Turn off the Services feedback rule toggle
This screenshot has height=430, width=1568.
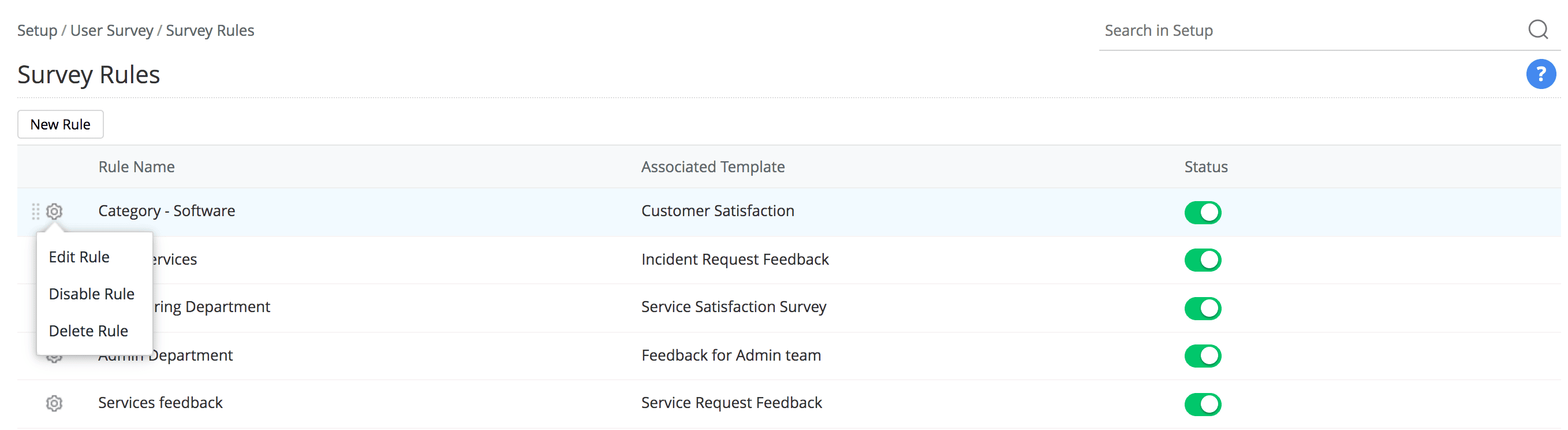[x=1202, y=404]
